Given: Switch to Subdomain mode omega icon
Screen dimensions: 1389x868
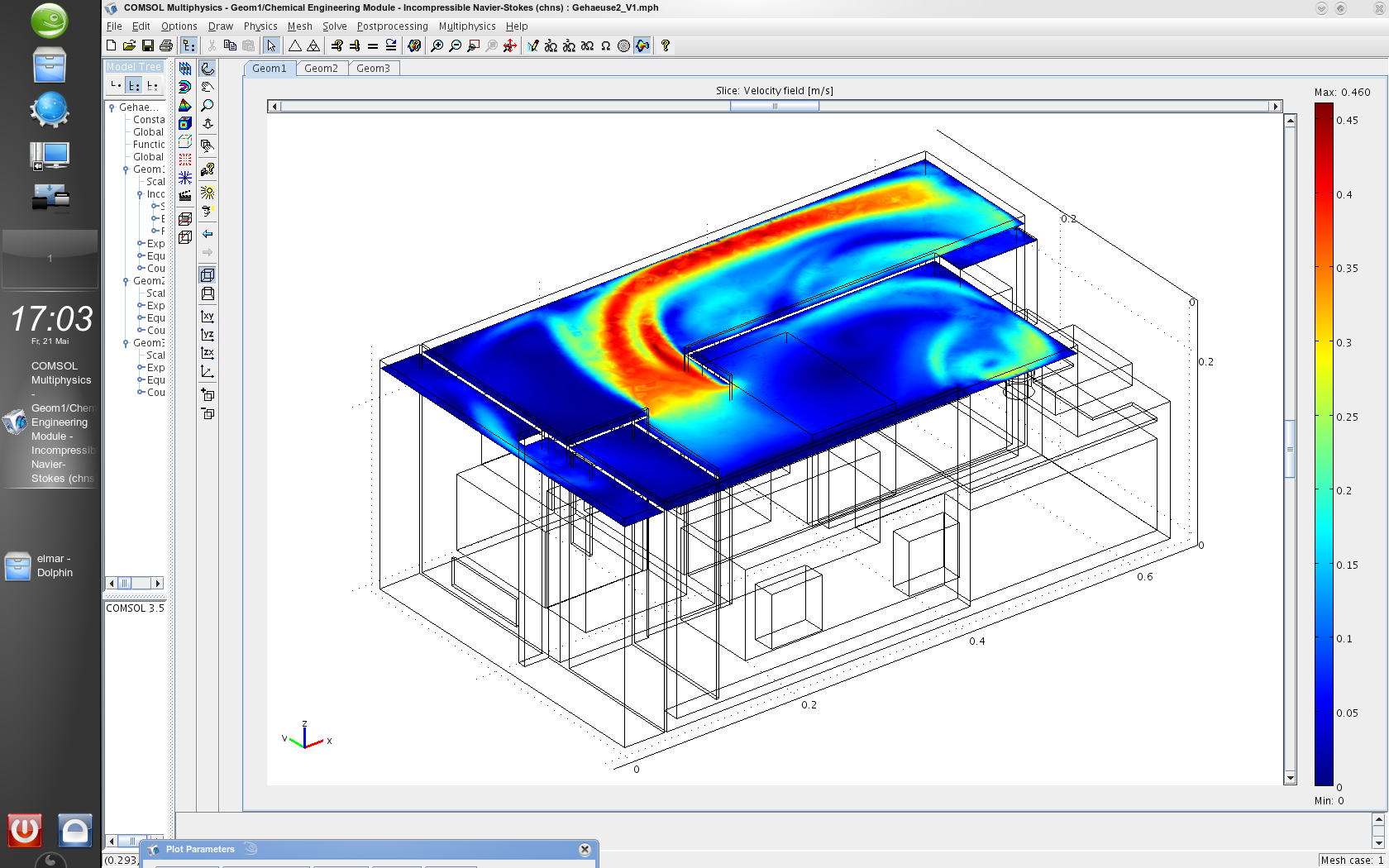Looking at the screenshot, I should [606, 45].
